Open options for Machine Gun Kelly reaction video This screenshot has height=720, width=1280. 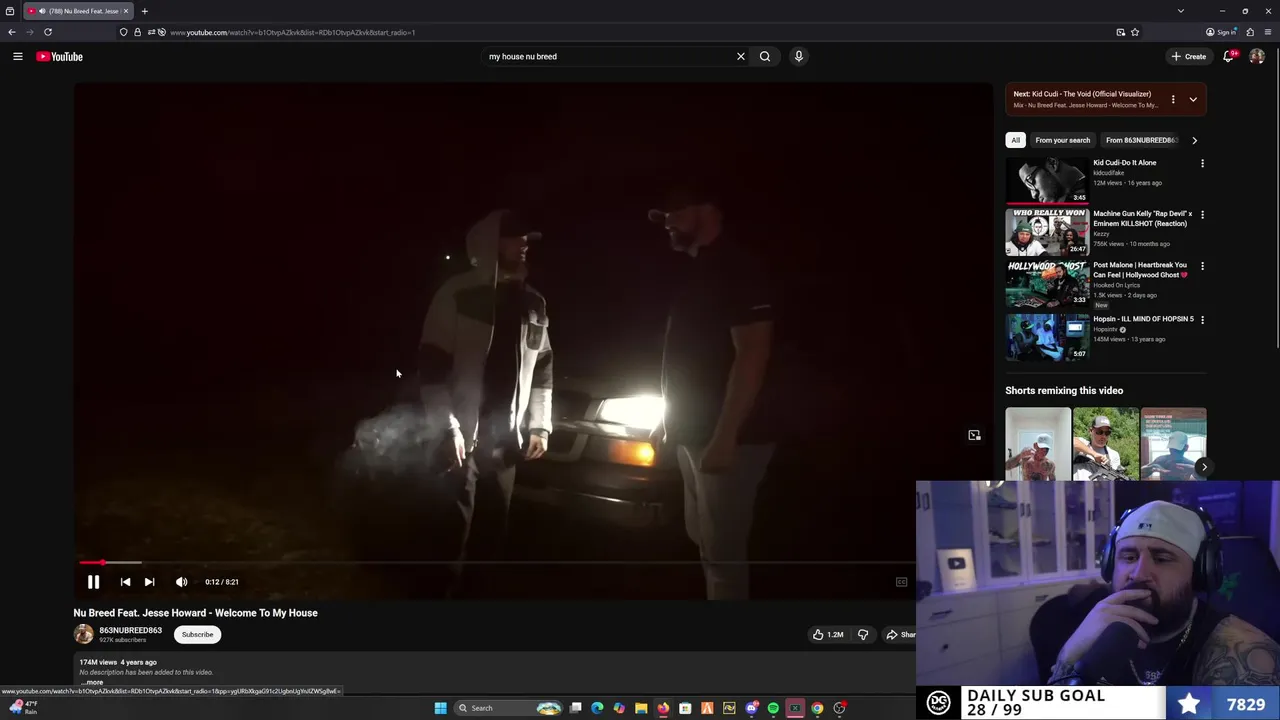[x=1202, y=214]
